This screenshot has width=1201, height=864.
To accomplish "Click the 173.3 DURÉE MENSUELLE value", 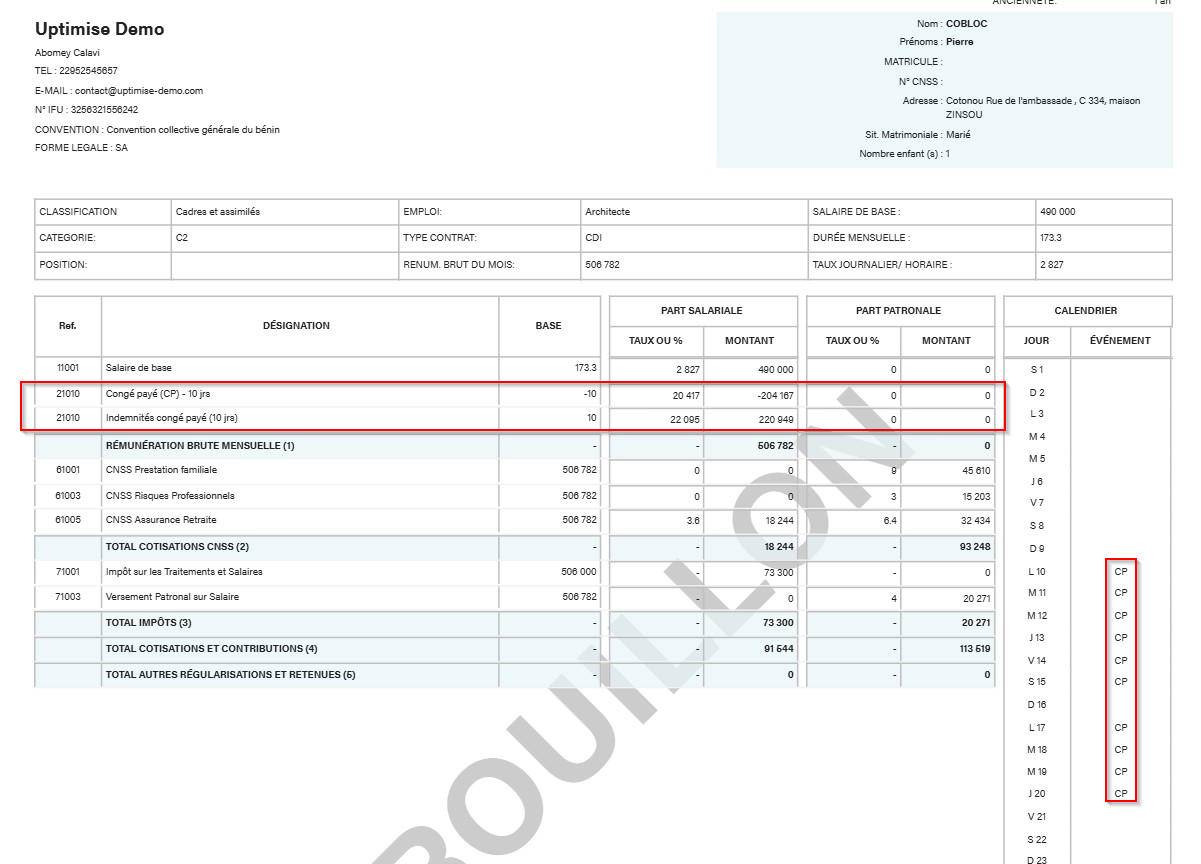I will pyautogui.click(x=1051, y=238).
